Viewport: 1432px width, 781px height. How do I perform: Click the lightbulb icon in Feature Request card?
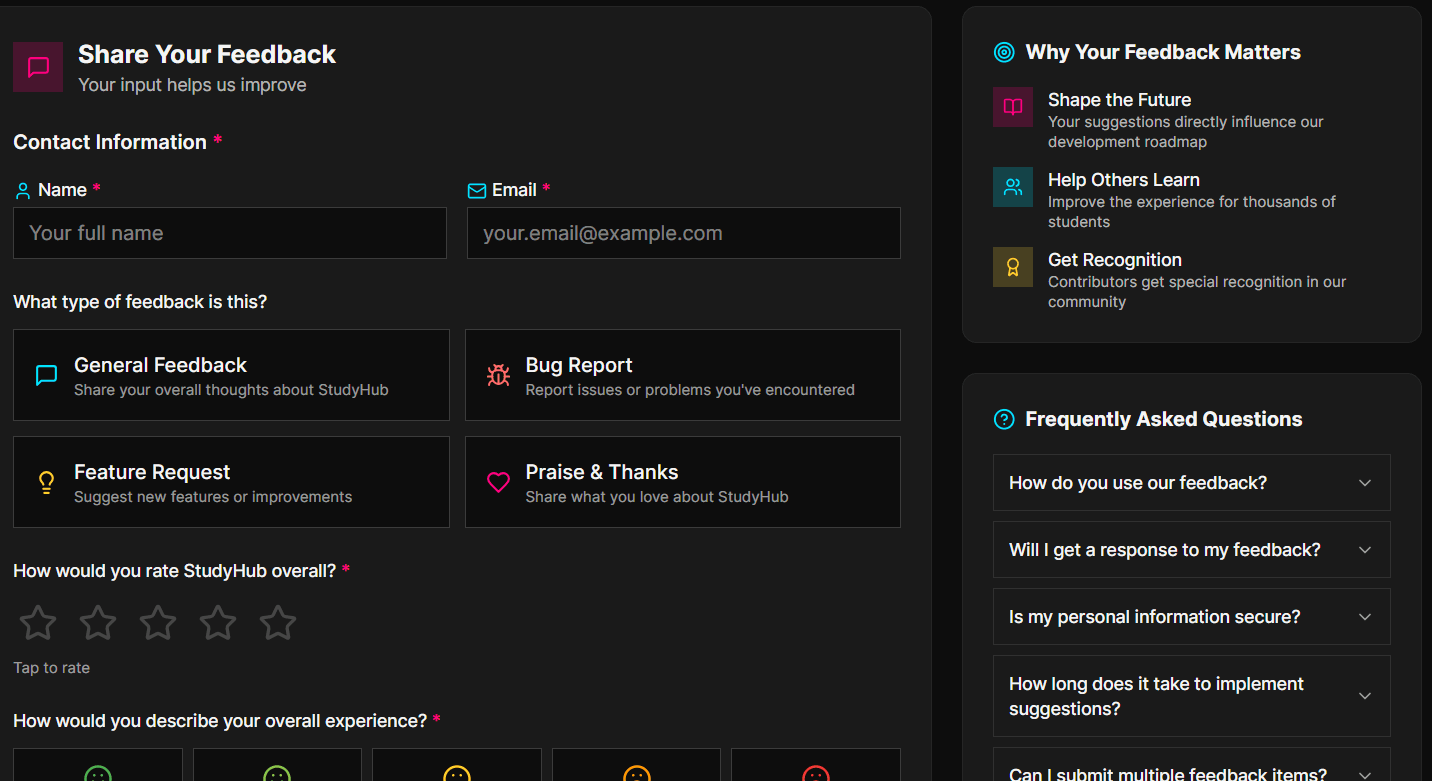(46, 482)
